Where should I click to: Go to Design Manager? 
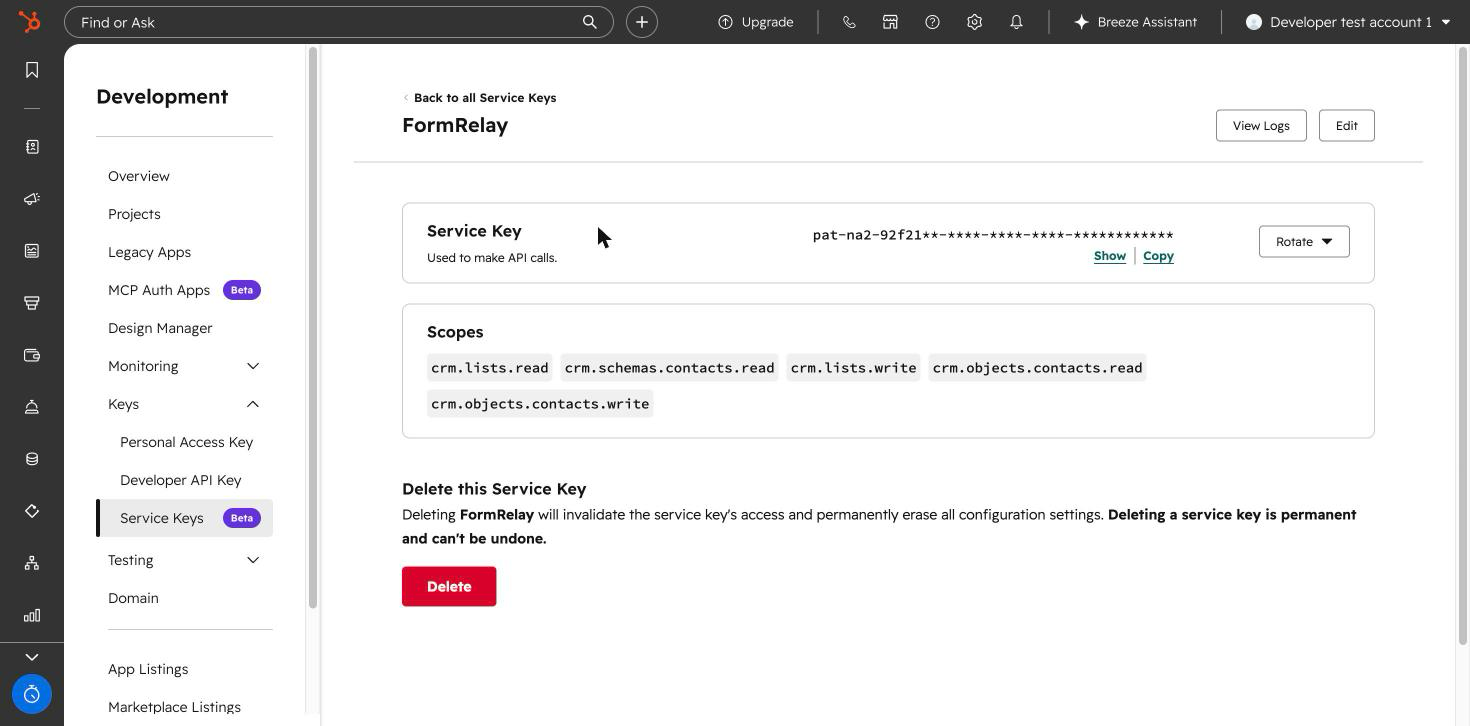tap(160, 328)
